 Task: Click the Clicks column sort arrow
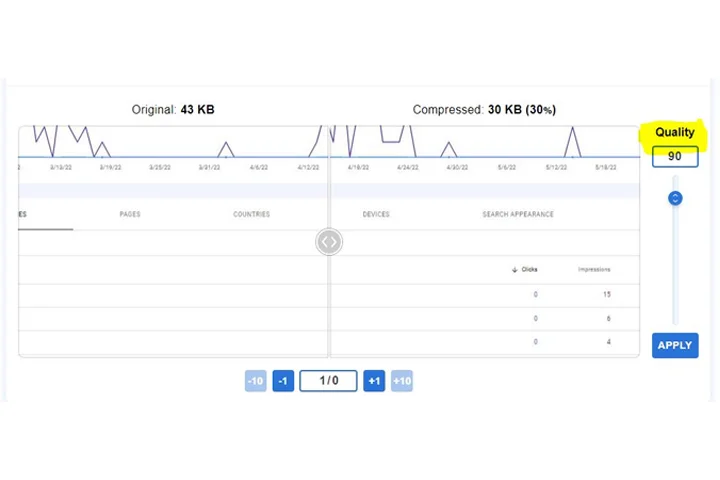514,270
